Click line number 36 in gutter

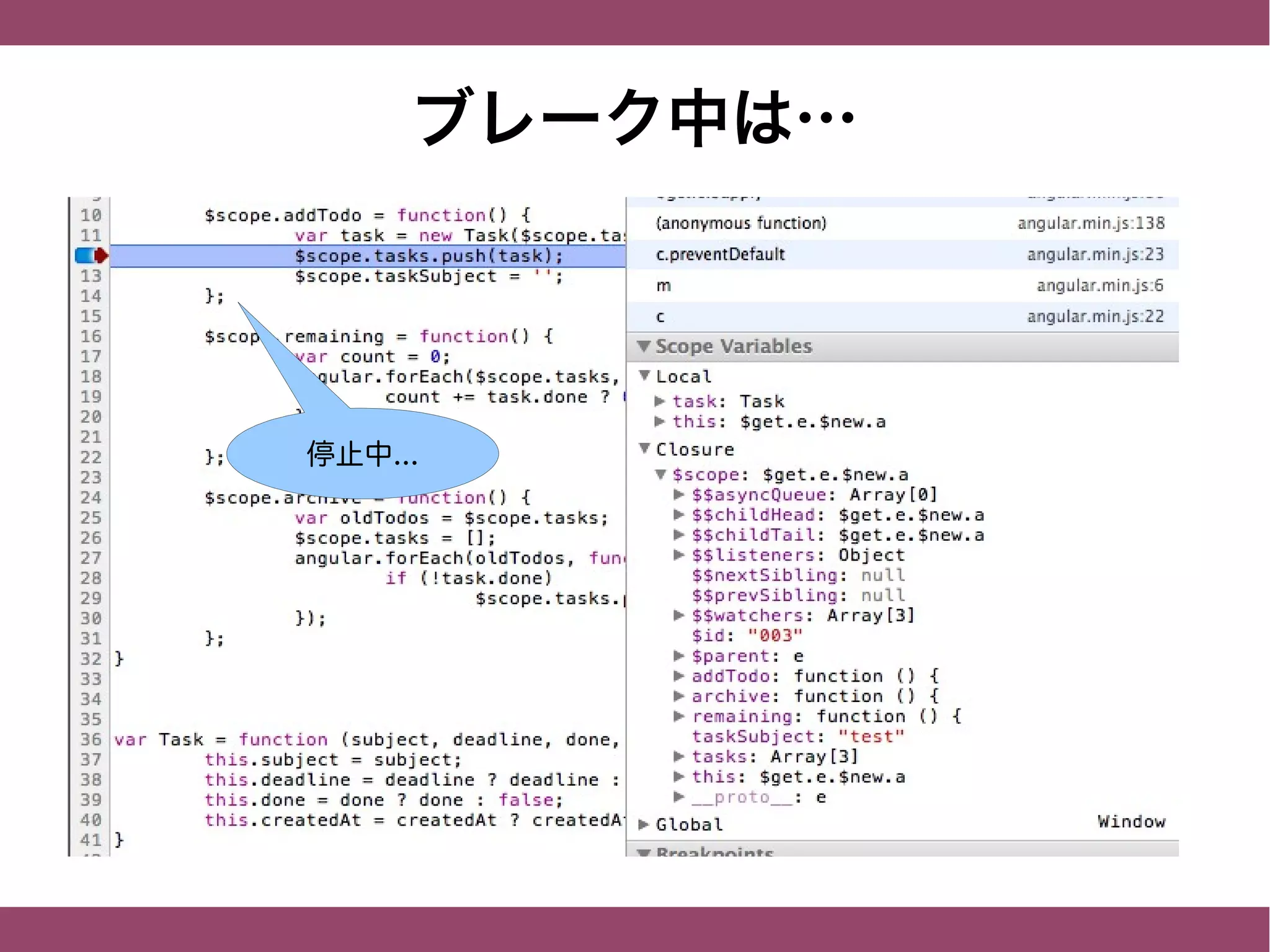(91, 739)
